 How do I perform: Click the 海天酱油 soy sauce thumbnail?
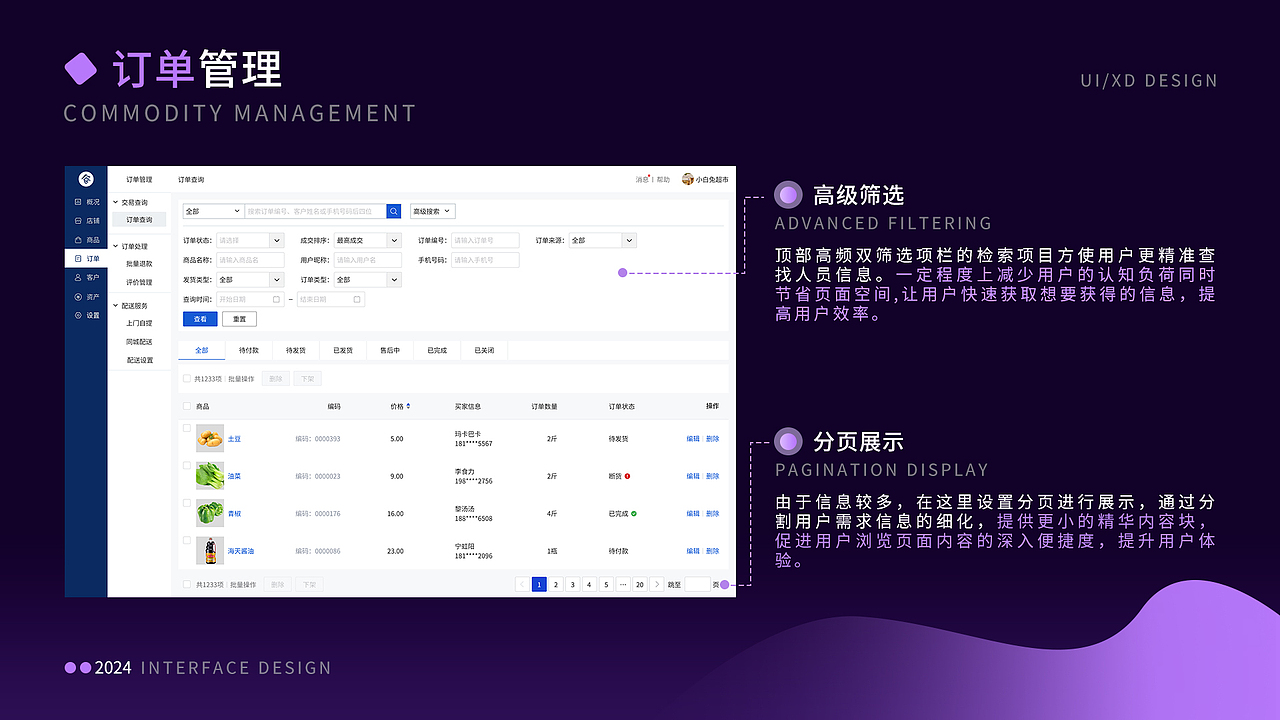pyautogui.click(x=210, y=551)
